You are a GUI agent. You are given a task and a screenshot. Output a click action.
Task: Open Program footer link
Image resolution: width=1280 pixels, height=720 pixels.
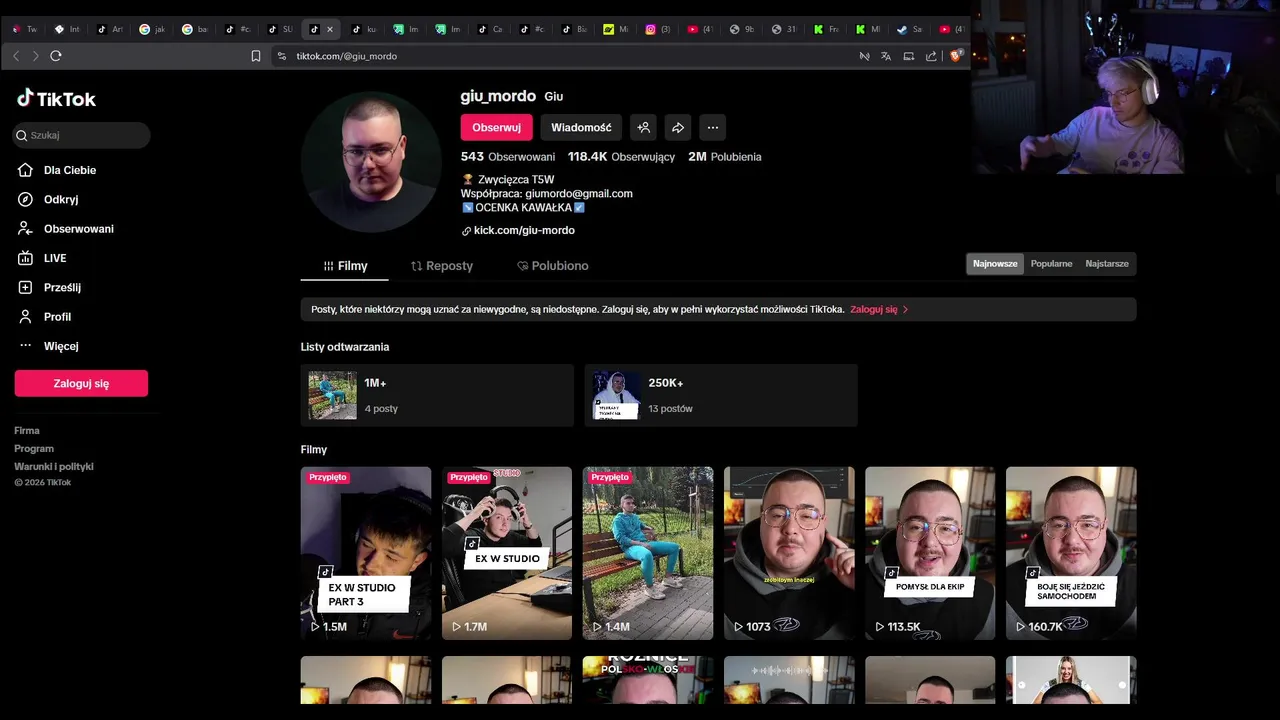coord(34,449)
